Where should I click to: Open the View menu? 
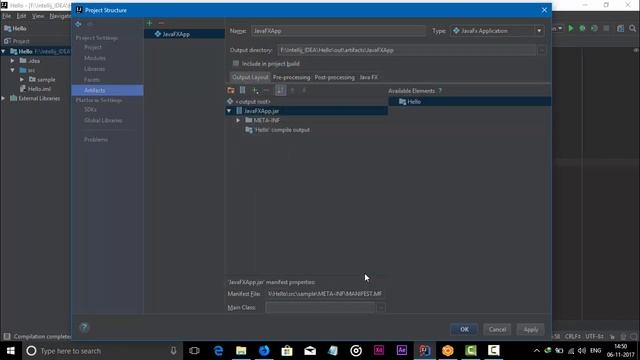click(38, 16)
